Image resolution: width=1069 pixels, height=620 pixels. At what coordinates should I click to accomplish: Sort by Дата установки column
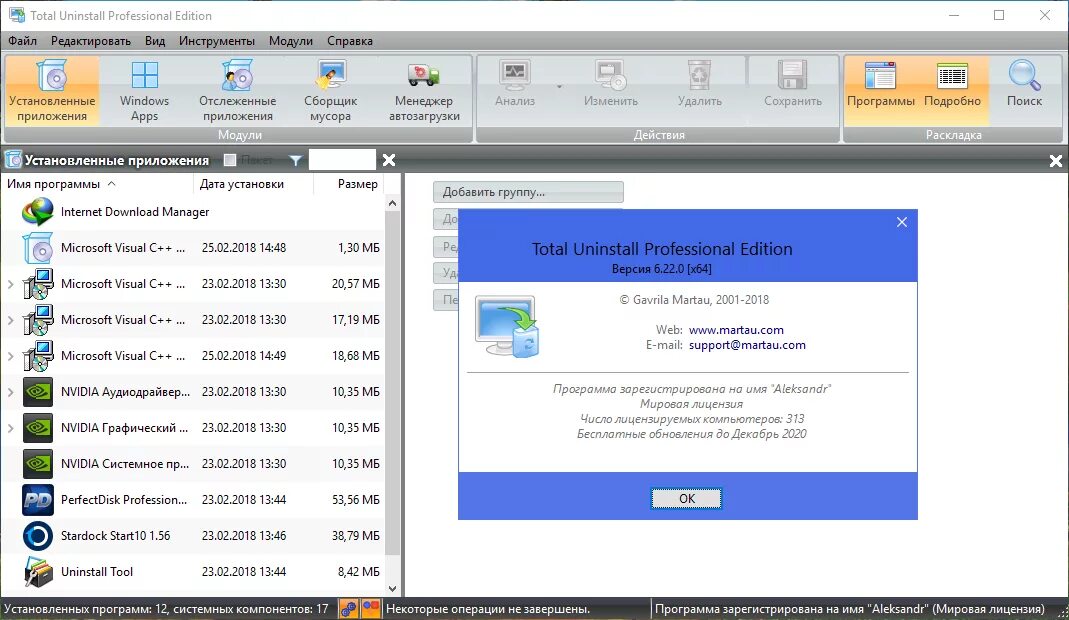click(254, 184)
